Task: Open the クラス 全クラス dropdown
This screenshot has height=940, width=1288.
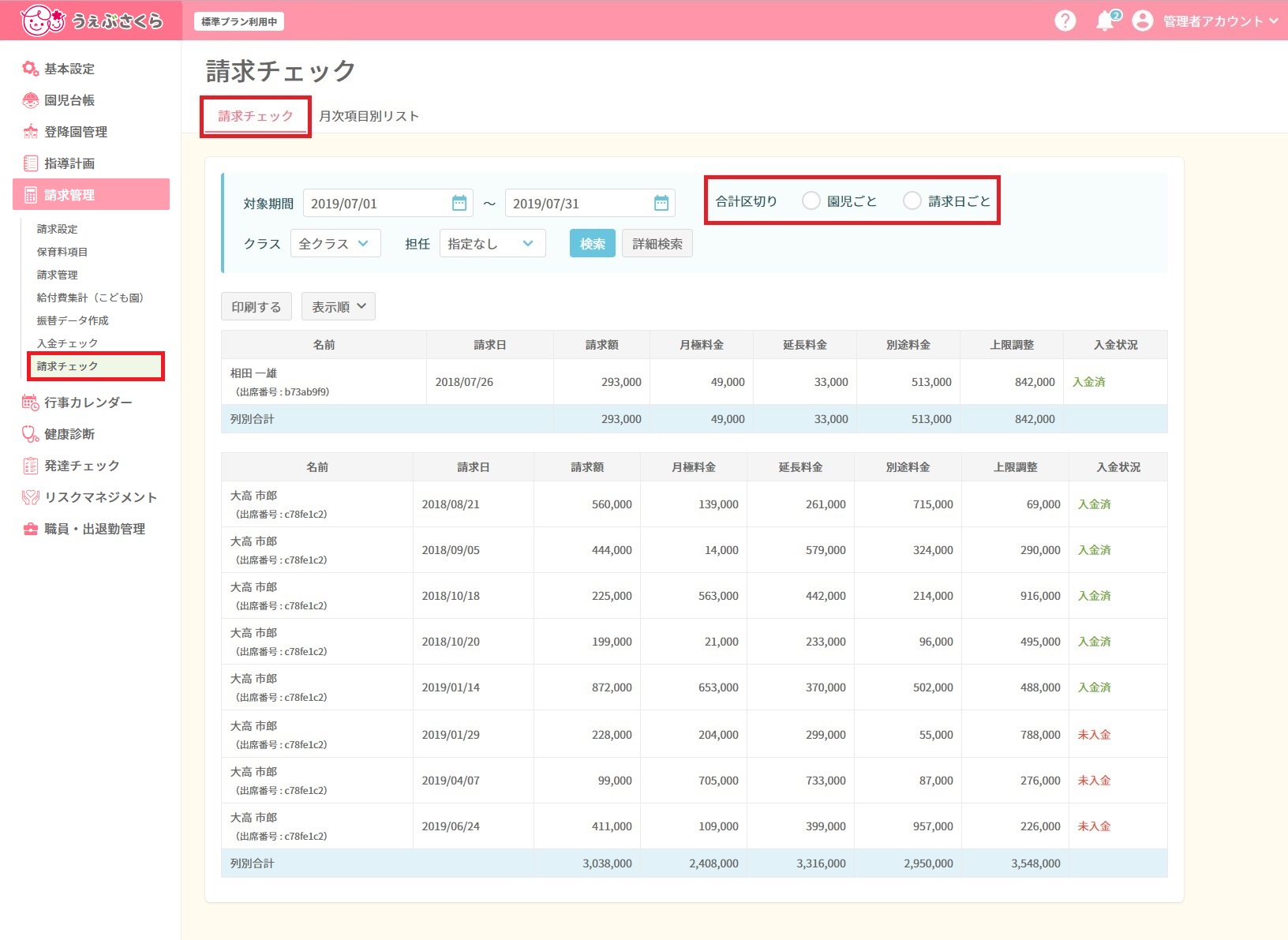Action: 335,244
